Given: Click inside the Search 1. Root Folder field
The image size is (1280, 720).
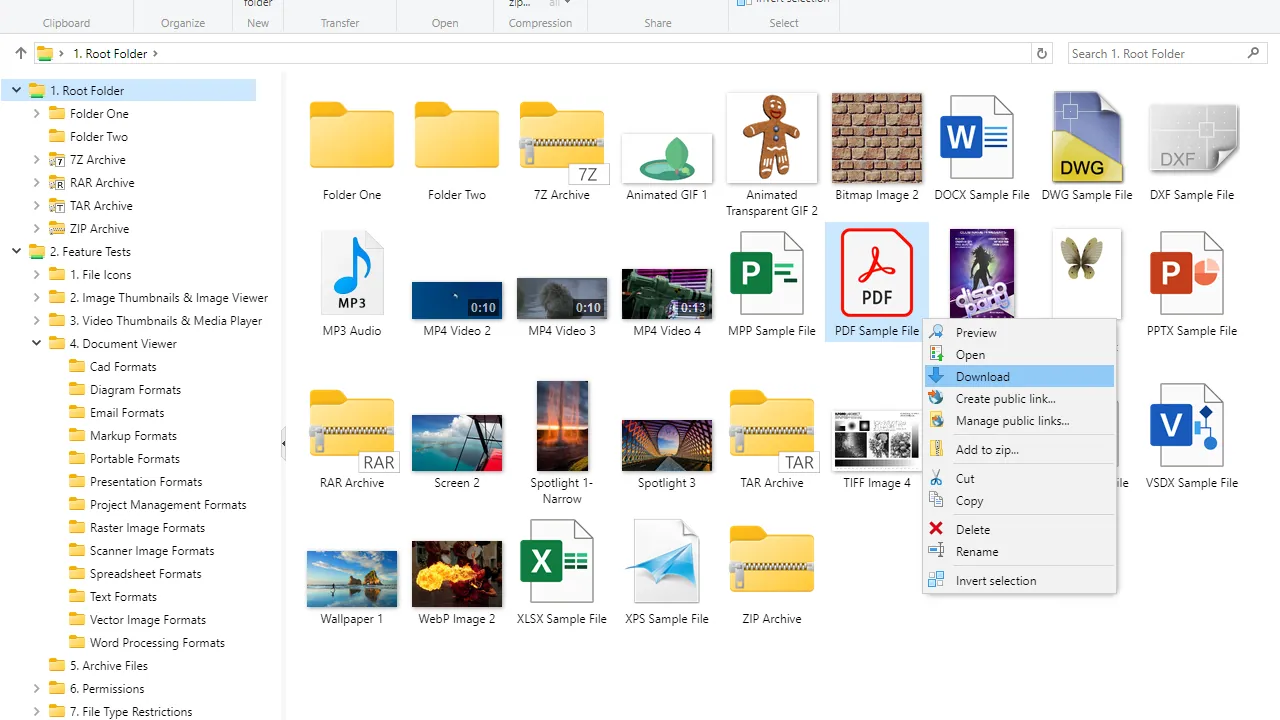Looking at the screenshot, I should (1155, 54).
